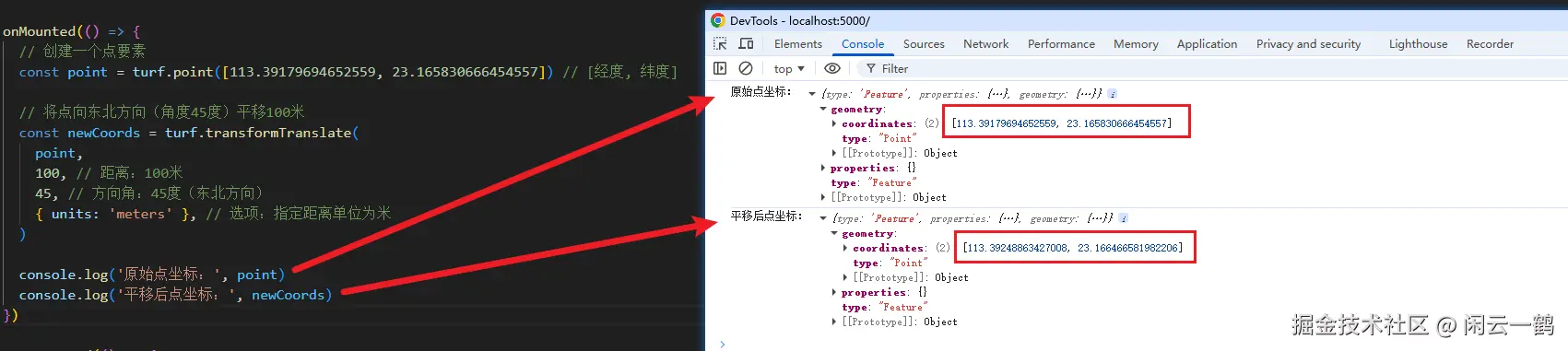Image resolution: width=1568 pixels, height=351 pixels.
Task: Click the funnel icon beside Filter
Action: tap(871, 68)
